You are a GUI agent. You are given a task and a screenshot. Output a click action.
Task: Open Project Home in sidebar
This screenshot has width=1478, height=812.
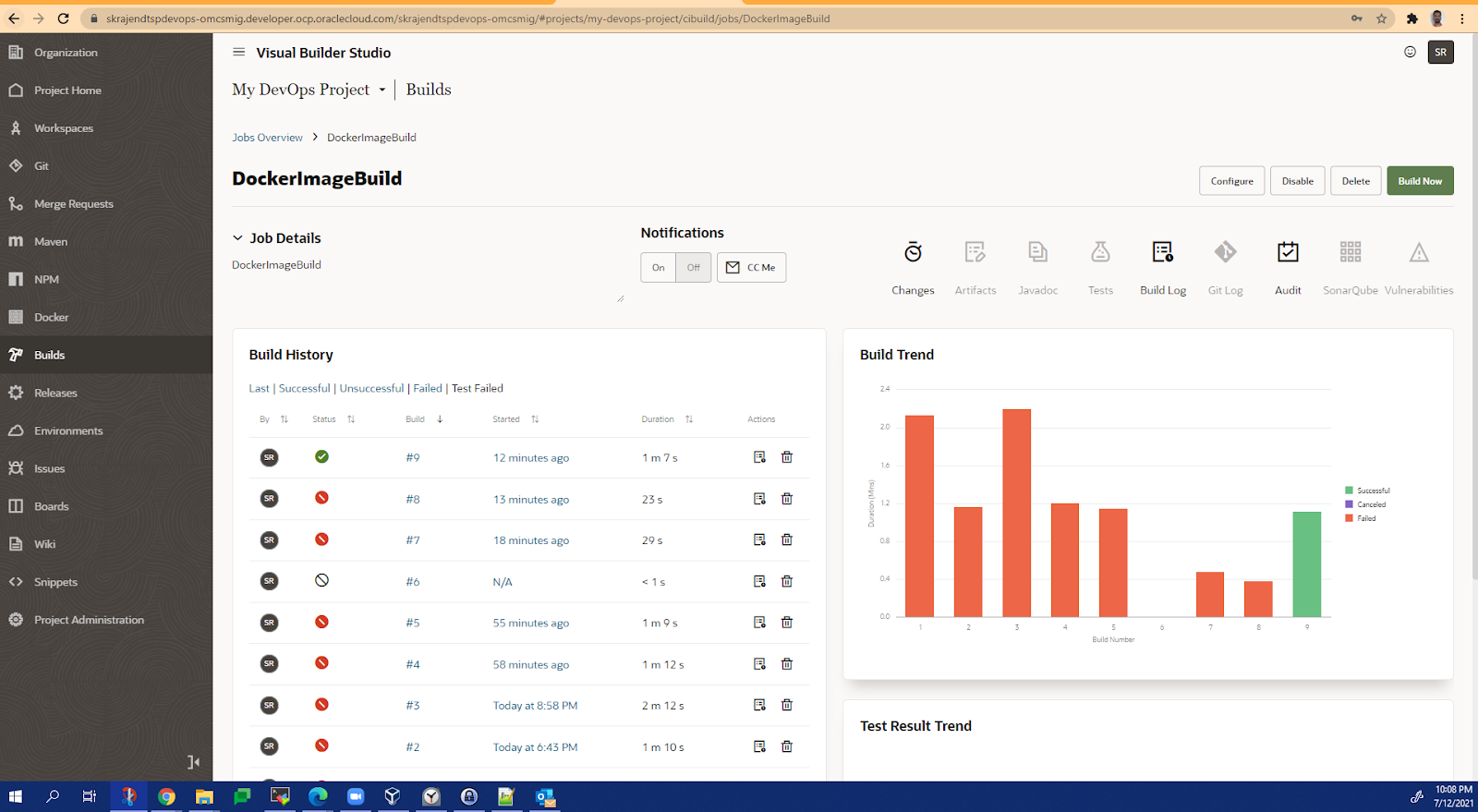[106, 91]
